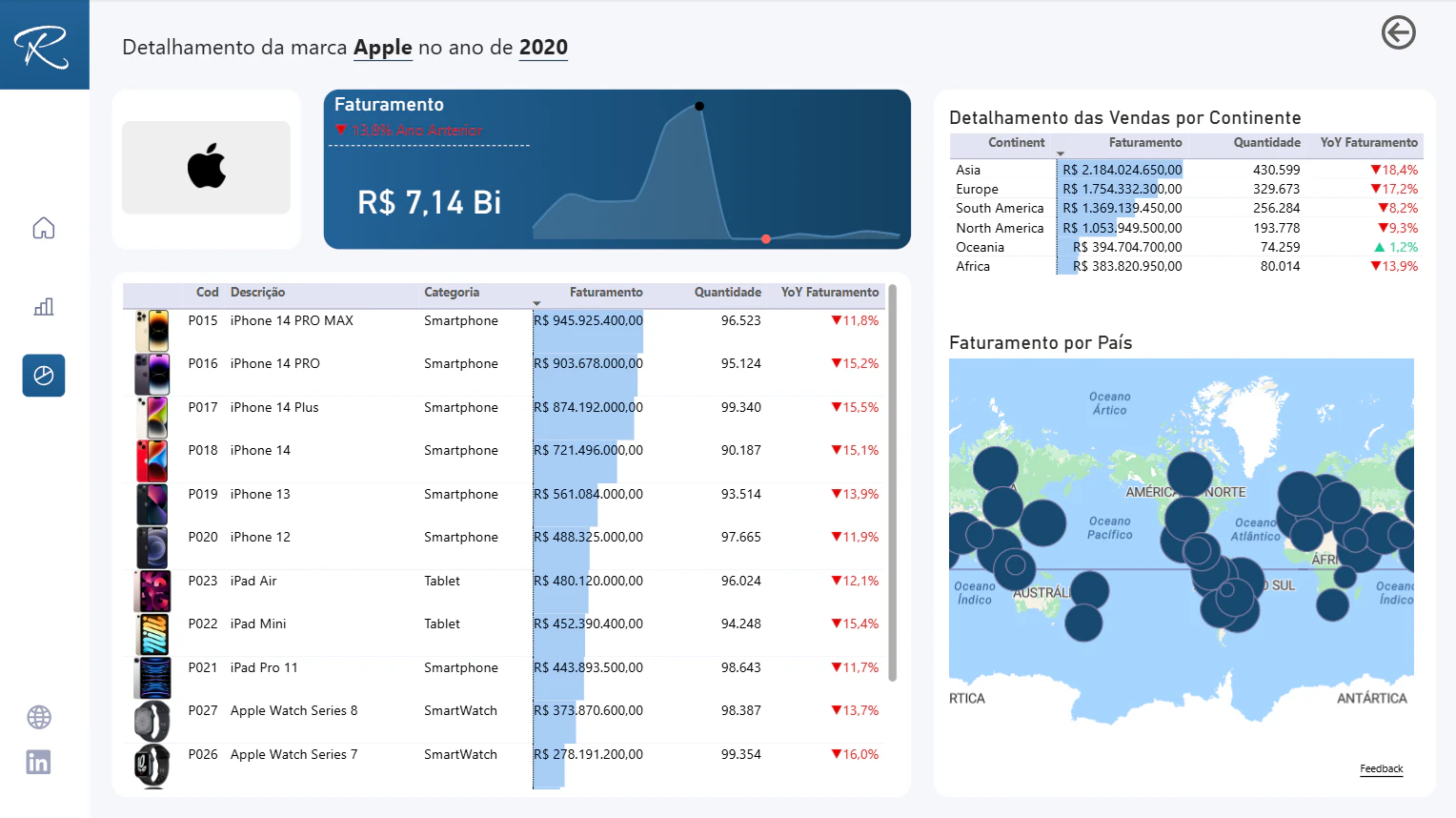Select the iPhone 14 description cell
Screen dimensions: 1456x818
click(x=260, y=450)
